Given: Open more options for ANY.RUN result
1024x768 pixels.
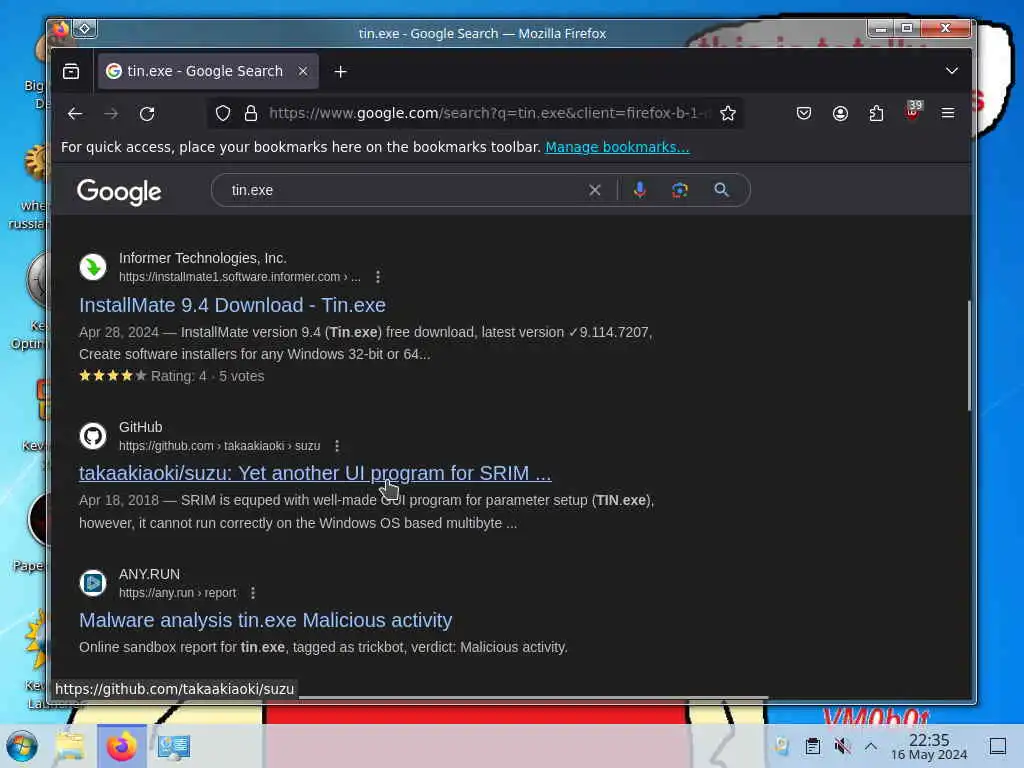Looking at the screenshot, I should point(253,593).
